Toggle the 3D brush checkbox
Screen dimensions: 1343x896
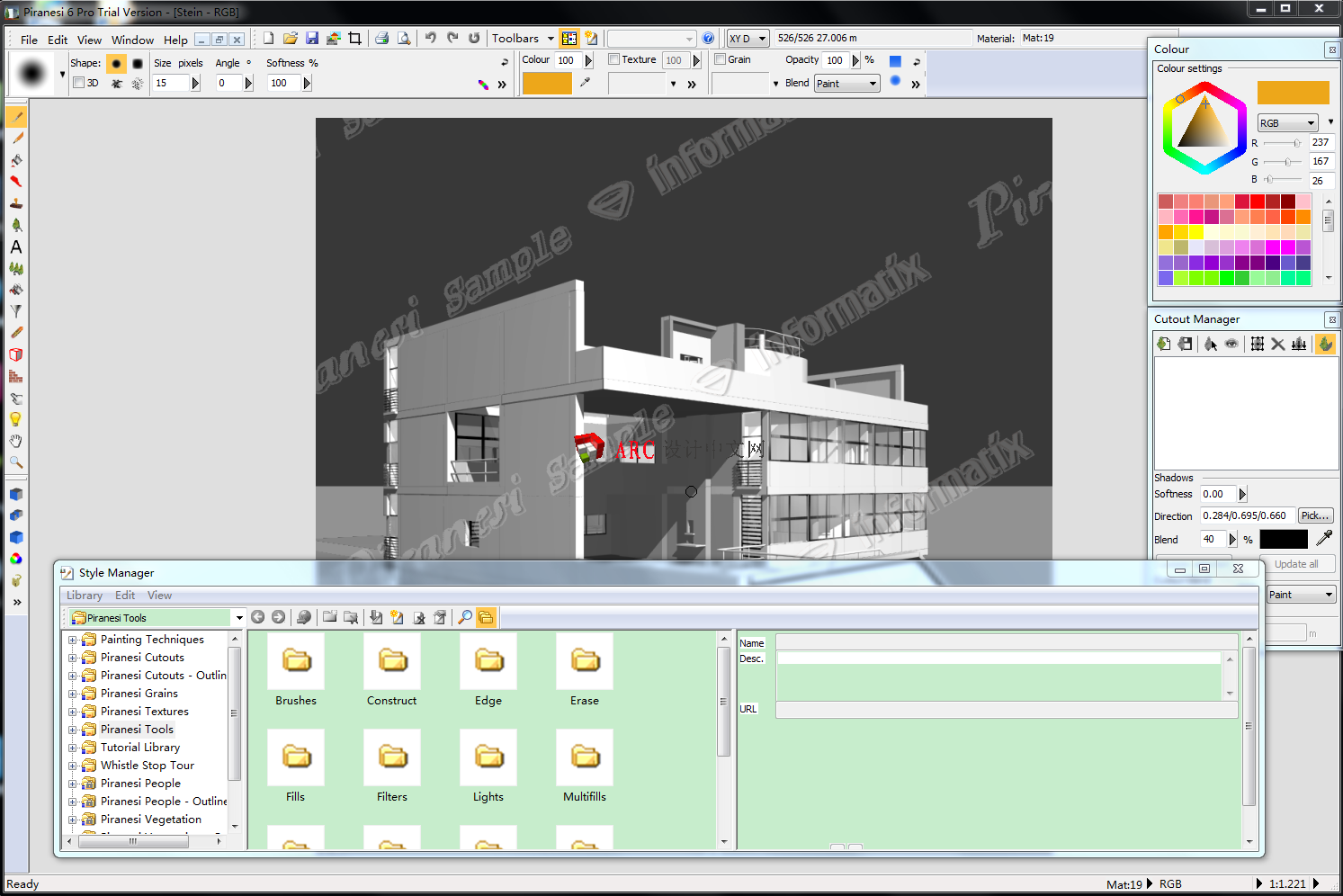(79, 83)
